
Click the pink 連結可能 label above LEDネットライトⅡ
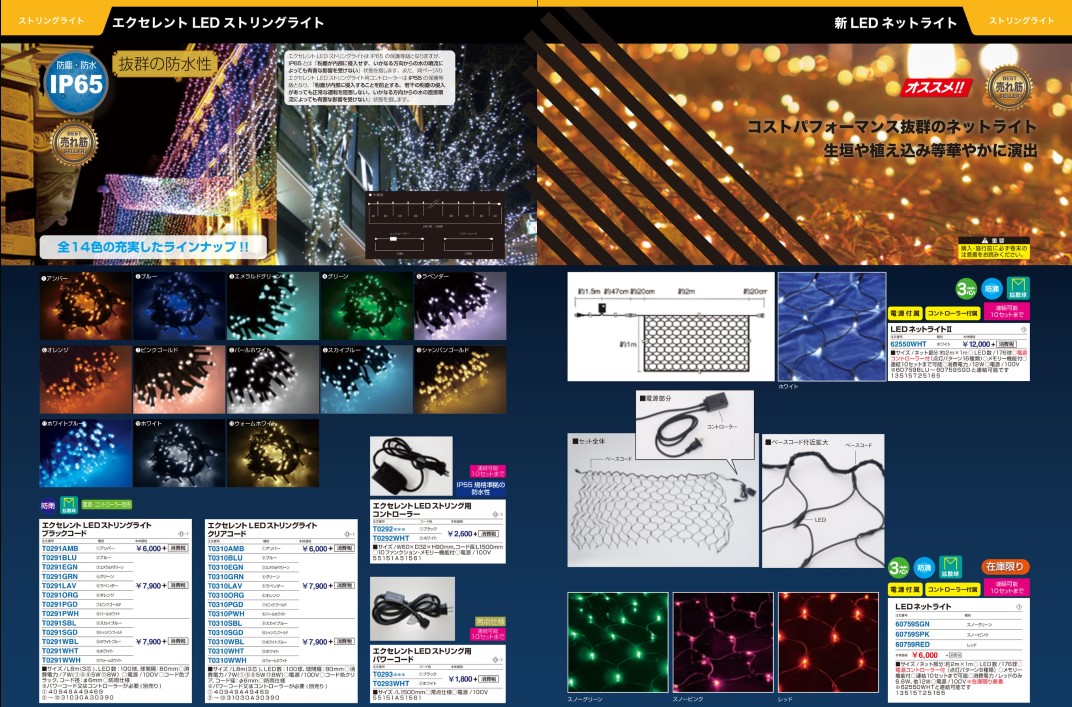point(1006,312)
